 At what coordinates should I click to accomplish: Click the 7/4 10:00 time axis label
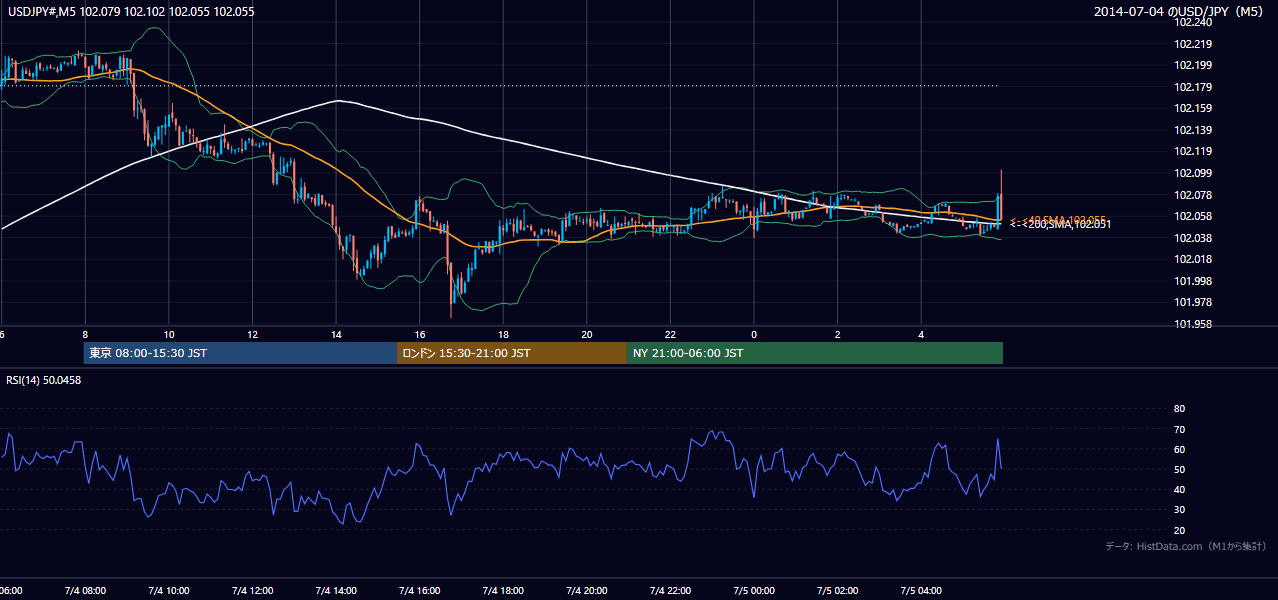[168, 590]
